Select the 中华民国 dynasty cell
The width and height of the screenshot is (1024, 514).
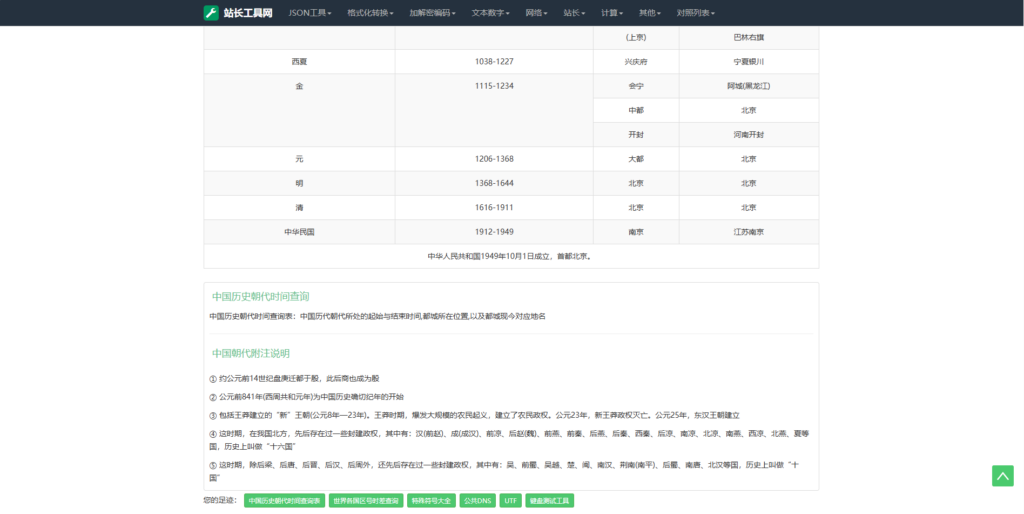coord(299,232)
